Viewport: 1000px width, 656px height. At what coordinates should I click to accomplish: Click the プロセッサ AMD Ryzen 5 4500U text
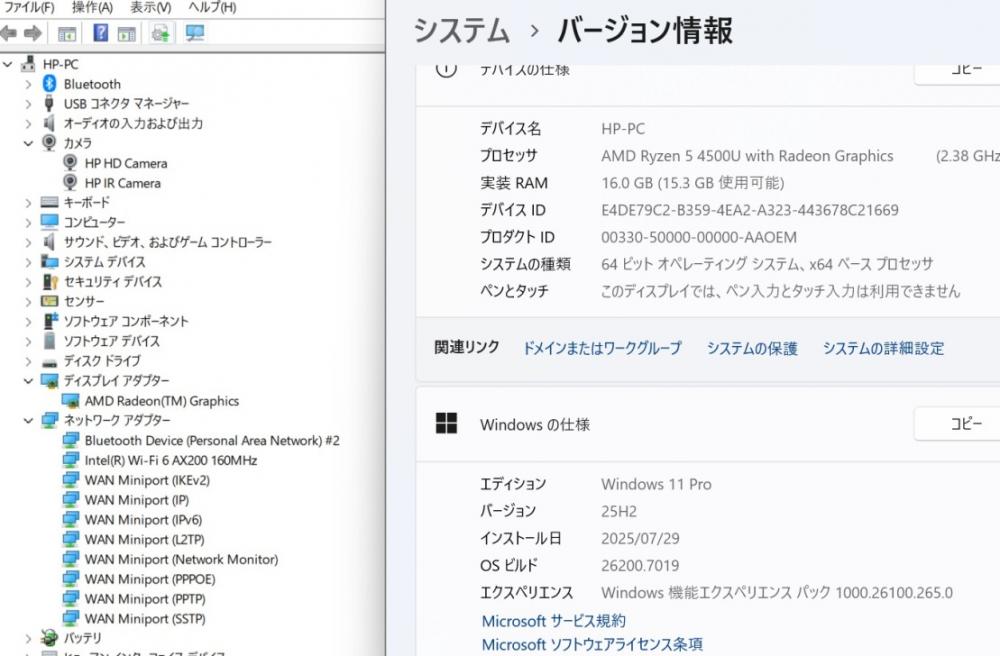point(747,156)
